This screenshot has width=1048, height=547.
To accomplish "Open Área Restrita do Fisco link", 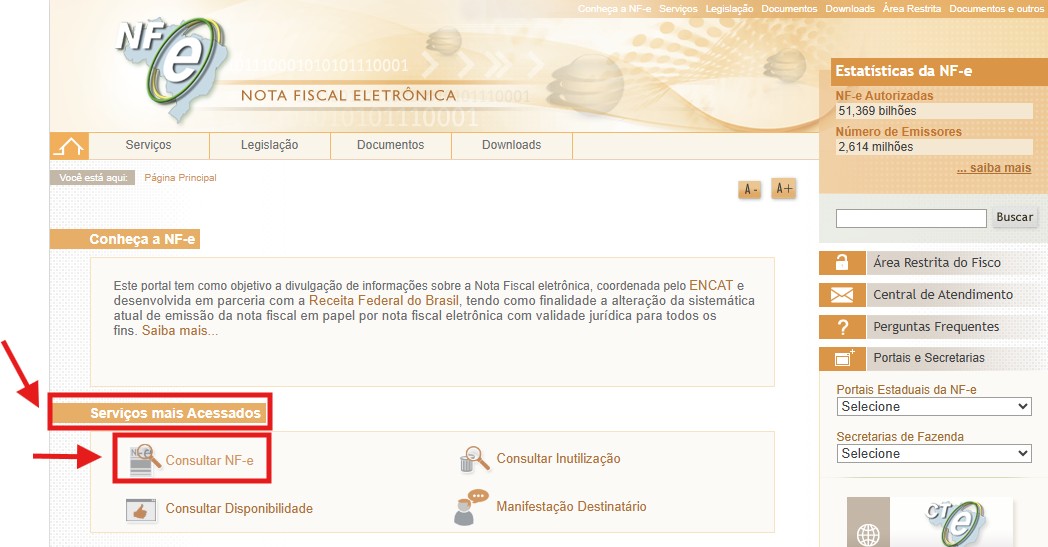I will coord(937,263).
